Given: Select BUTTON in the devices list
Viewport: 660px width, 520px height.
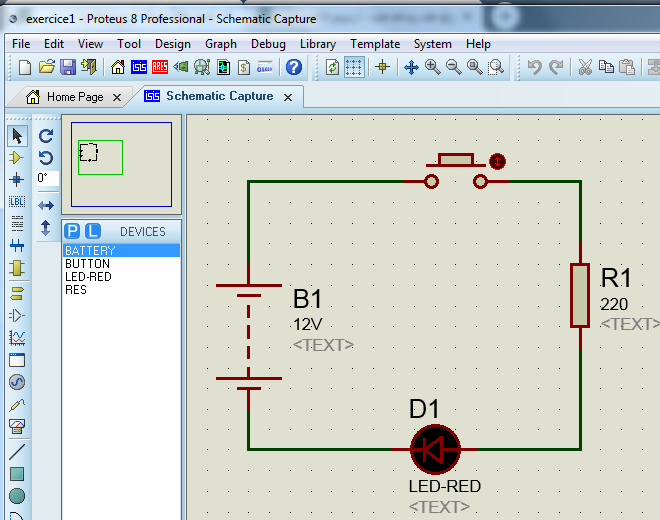Looking at the screenshot, I should pyautogui.click(x=87, y=264).
